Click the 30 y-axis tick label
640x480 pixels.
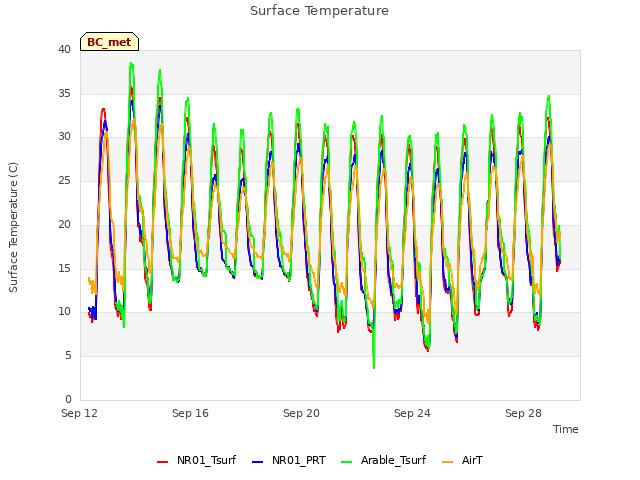click(64, 137)
